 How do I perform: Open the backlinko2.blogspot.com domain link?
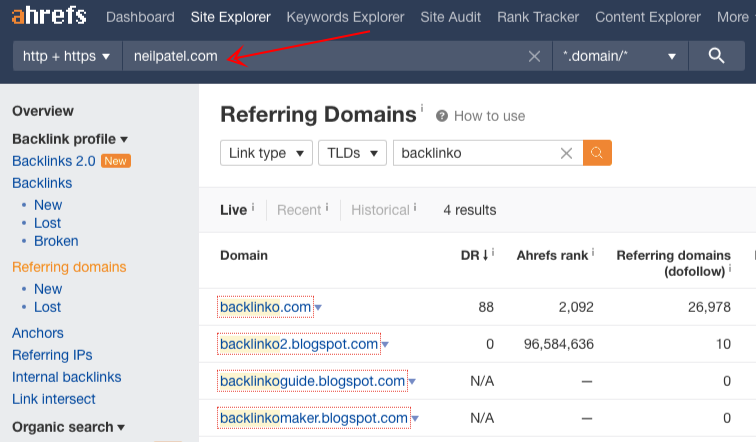point(299,344)
